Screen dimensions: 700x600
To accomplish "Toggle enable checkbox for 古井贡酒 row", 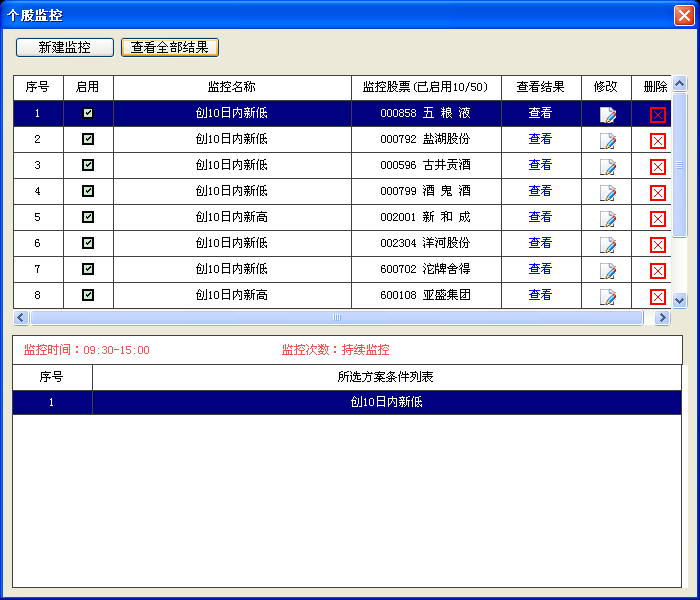I will [x=88, y=165].
